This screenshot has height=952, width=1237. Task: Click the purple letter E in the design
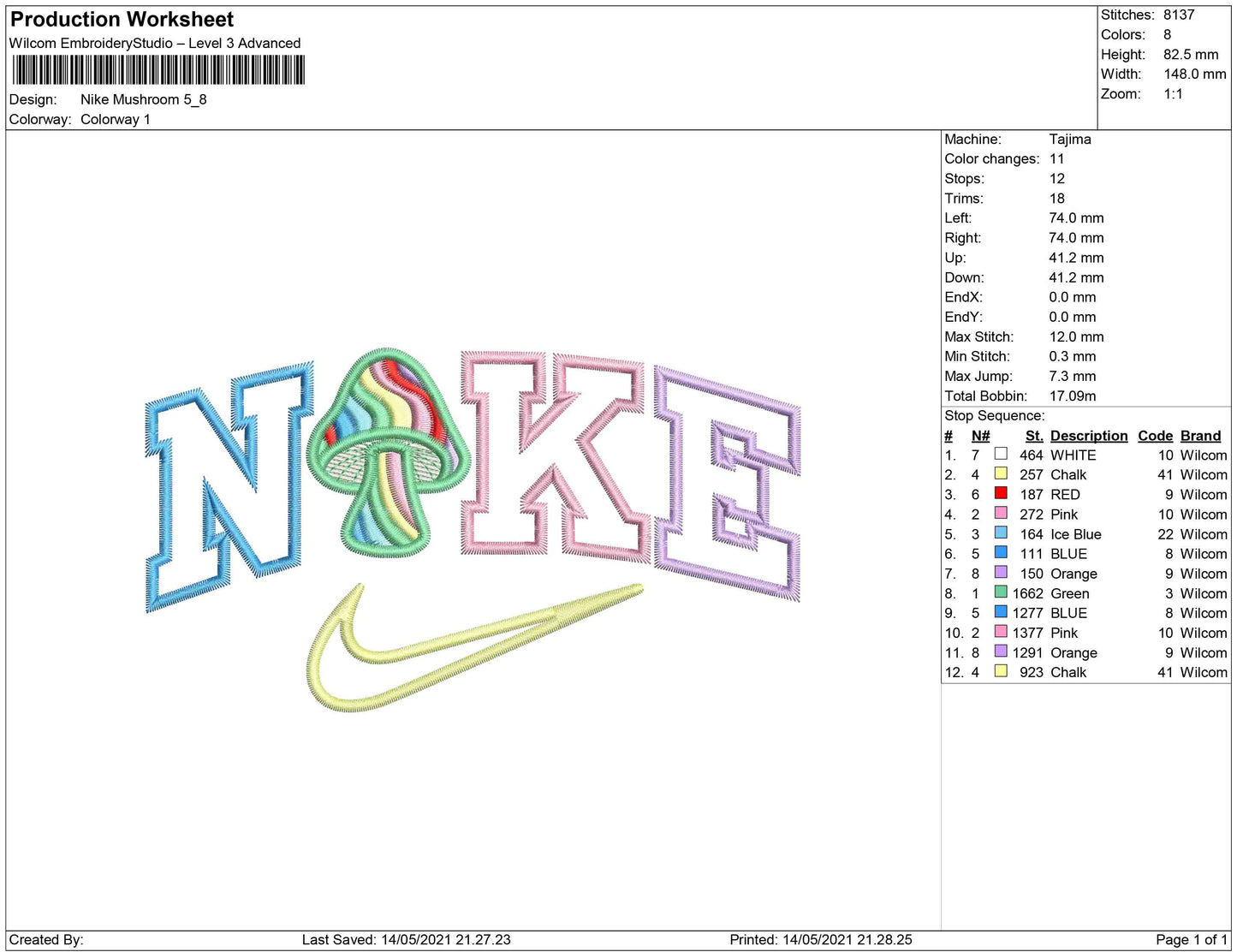click(728, 484)
